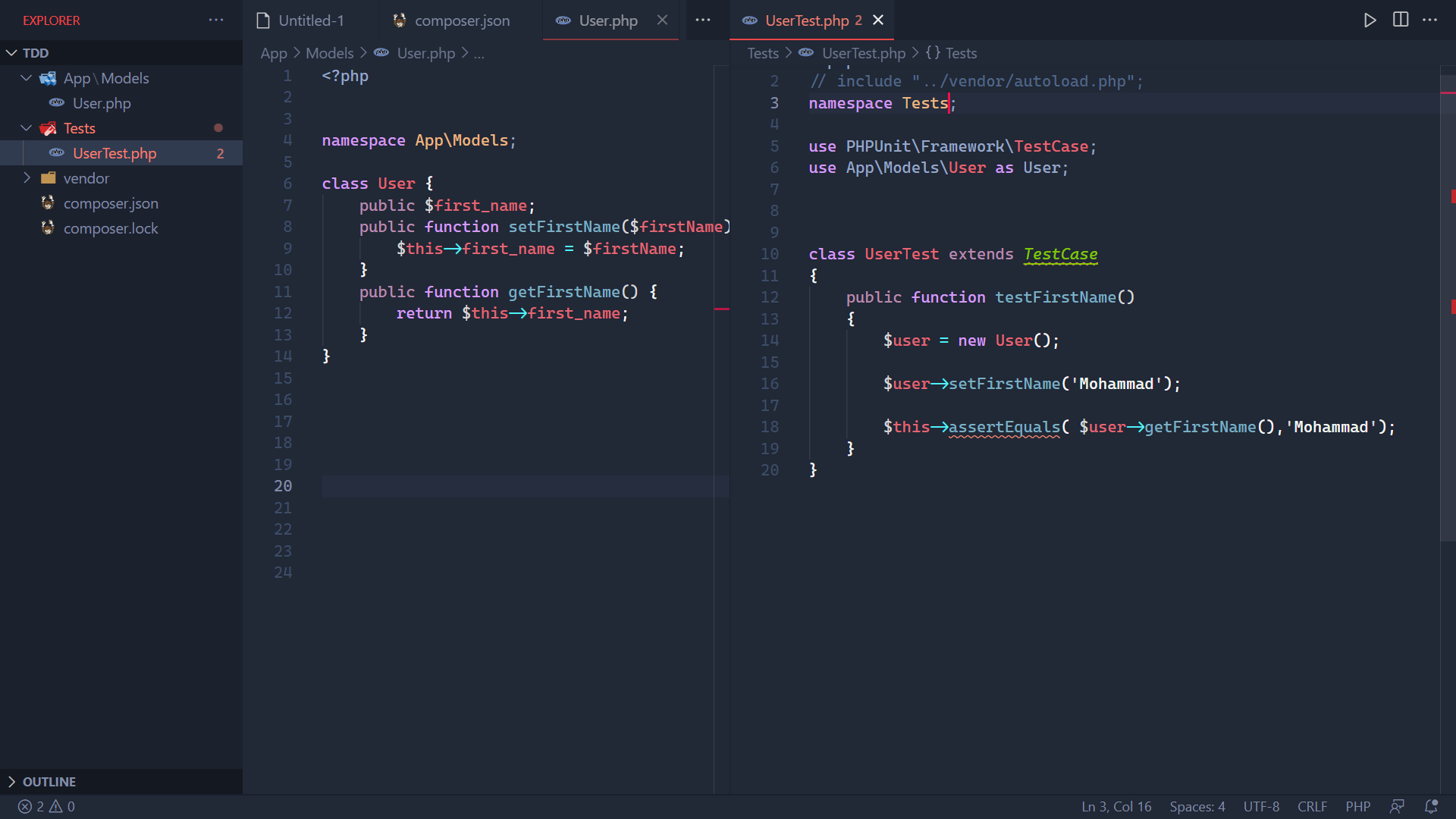Viewport: 1456px width, 819px height.
Task: Change indentation via Spaces: 4
Action: [x=1197, y=807]
